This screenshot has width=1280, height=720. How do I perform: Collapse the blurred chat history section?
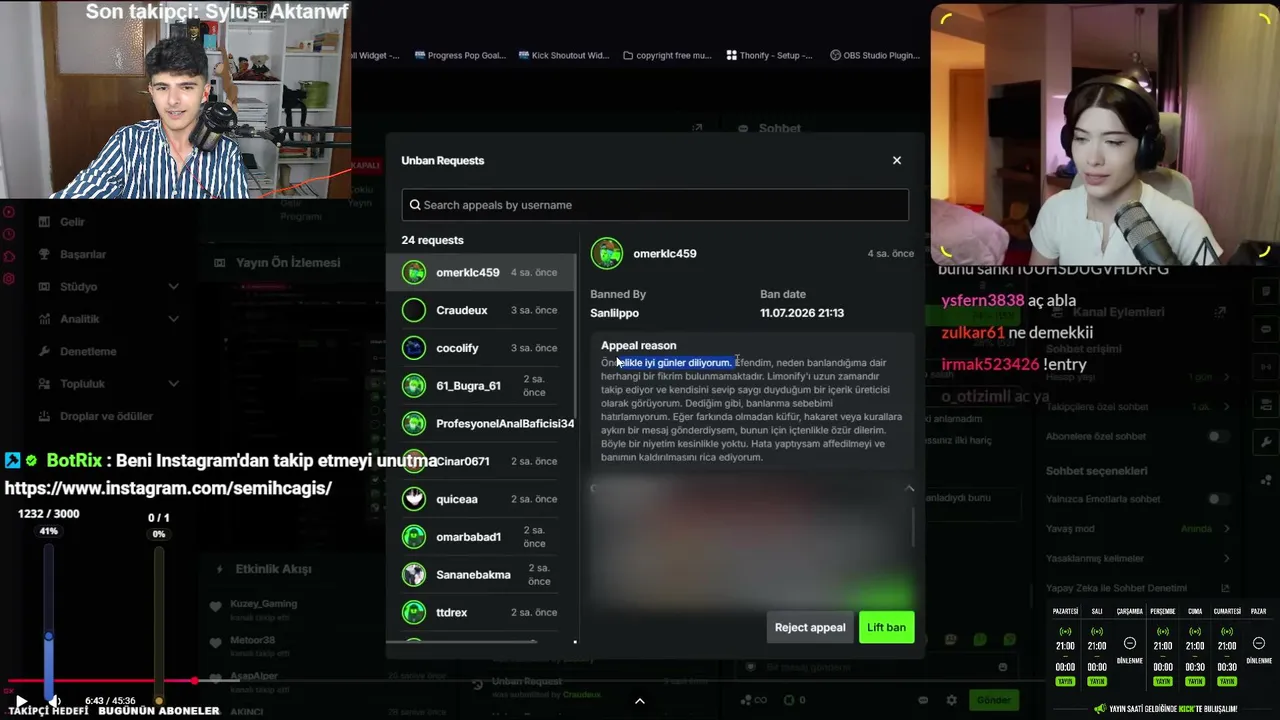[909, 488]
